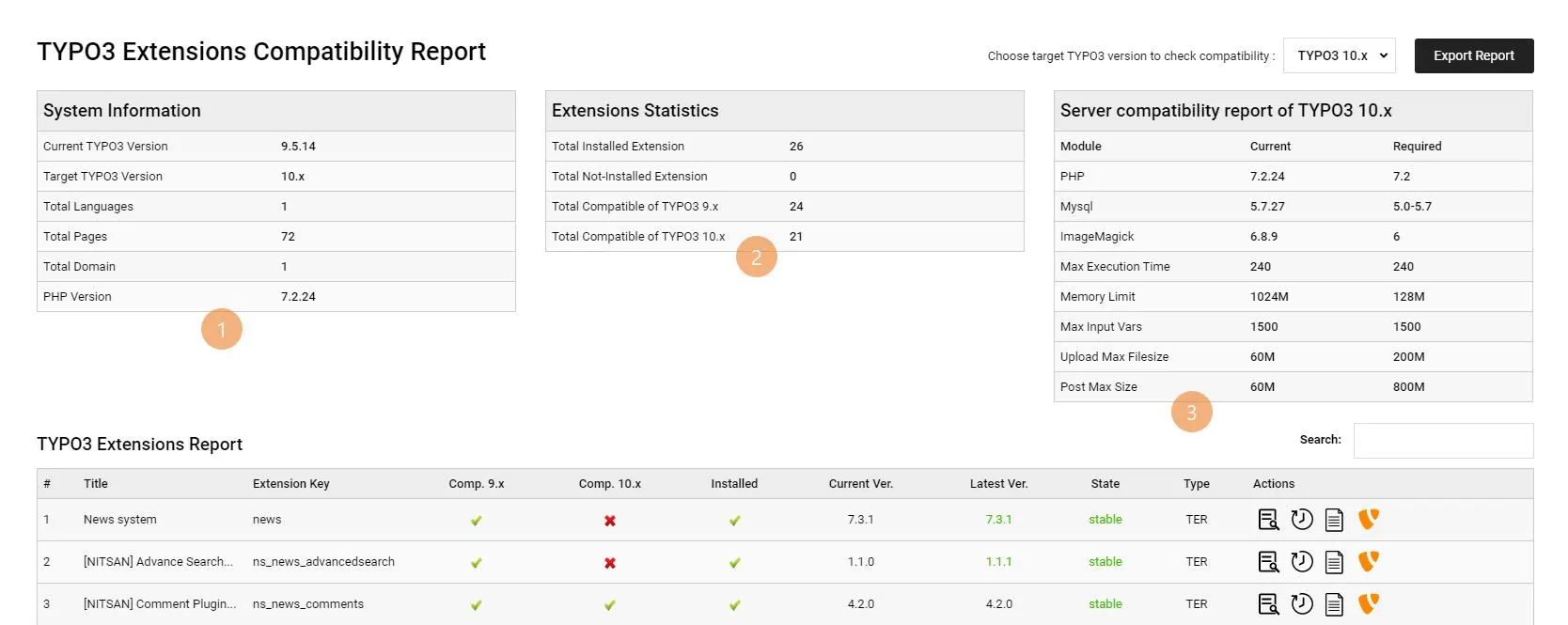Click the Current TYPO3 Version value 9.5.14
The width and height of the screenshot is (1568, 625).
pyautogui.click(x=298, y=147)
